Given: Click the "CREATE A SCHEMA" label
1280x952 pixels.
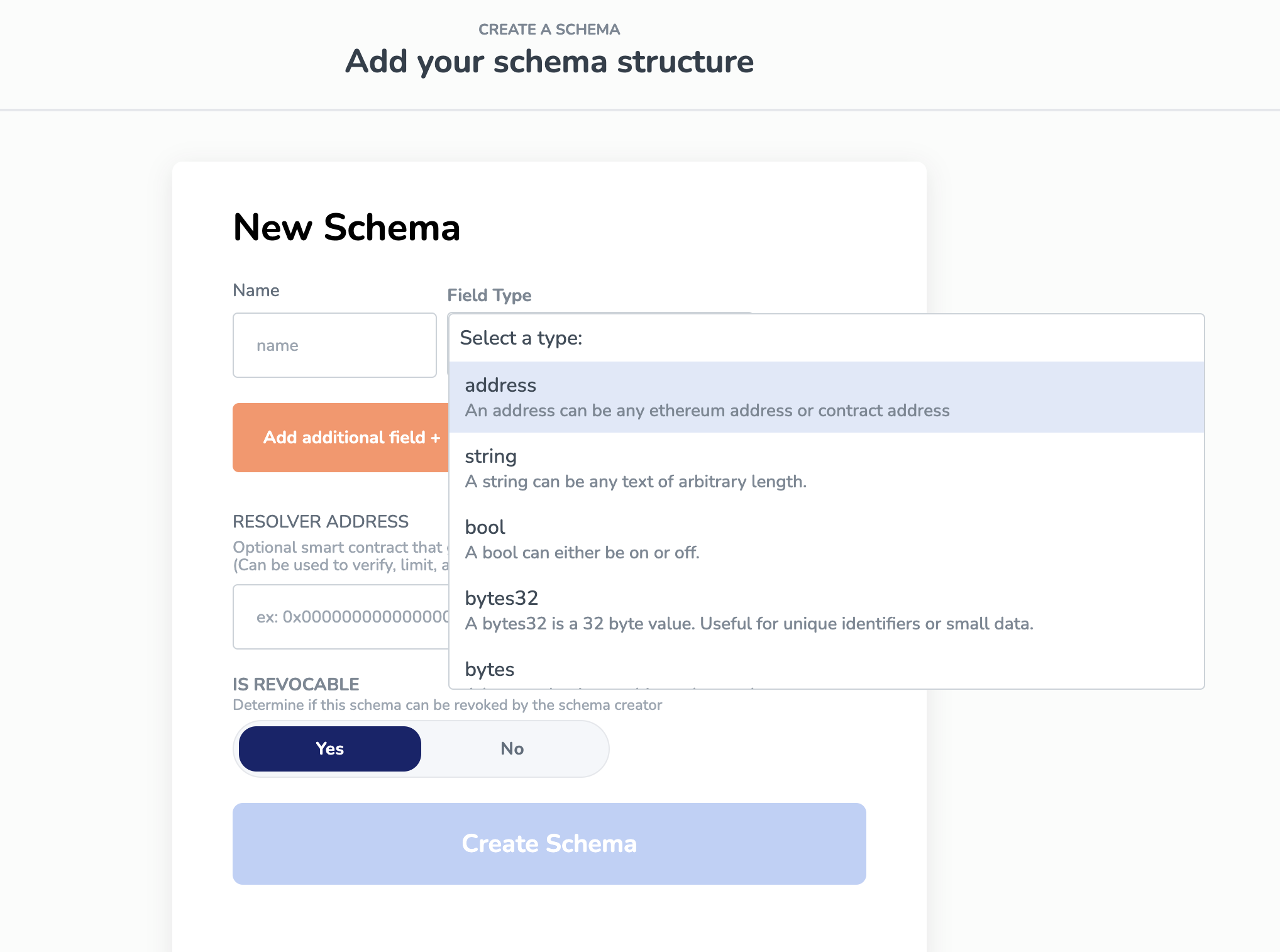Looking at the screenshot, I should click(549, 29).
